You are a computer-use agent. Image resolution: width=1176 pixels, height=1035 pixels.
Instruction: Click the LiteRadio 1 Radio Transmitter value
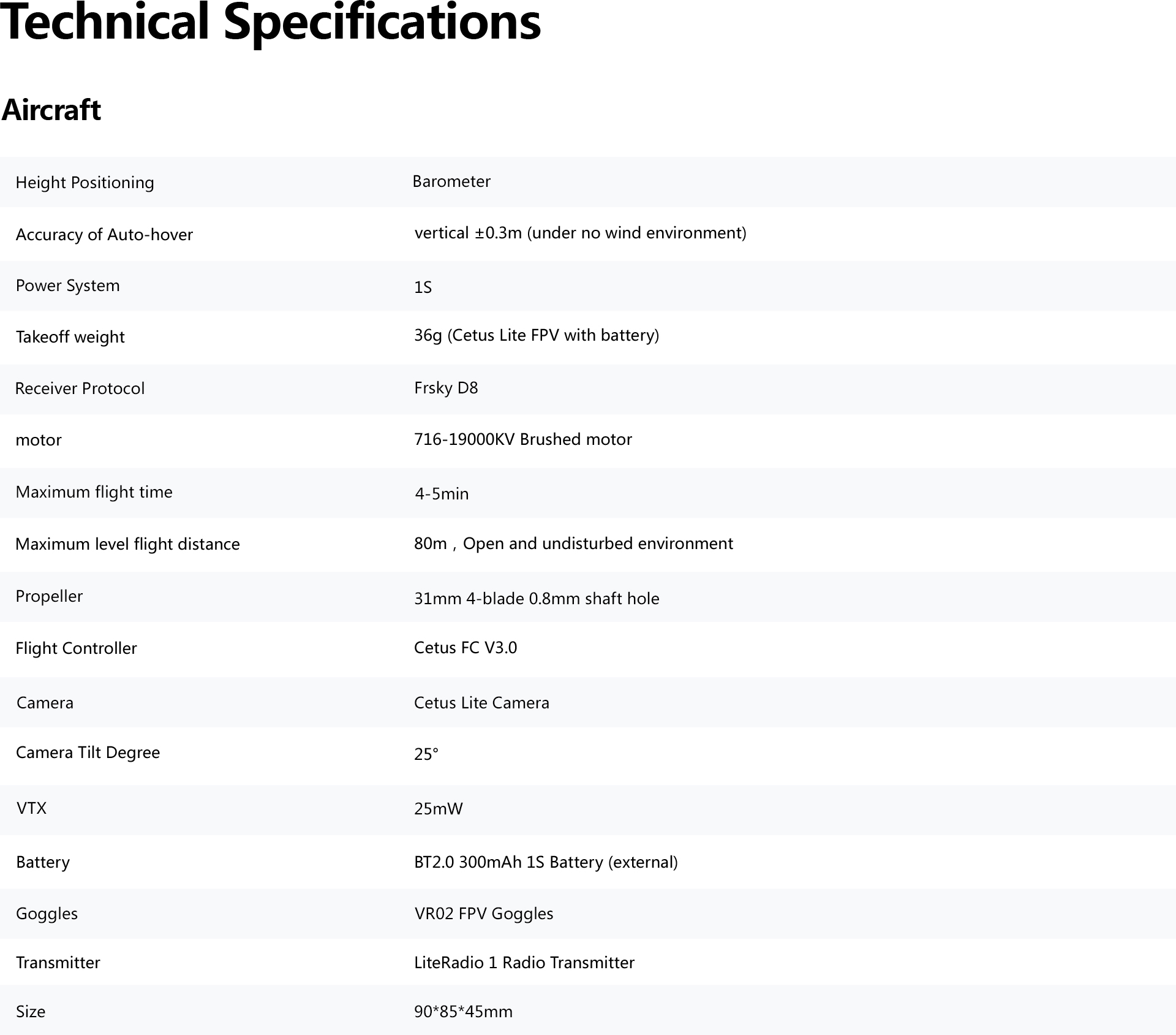point(524,963)
